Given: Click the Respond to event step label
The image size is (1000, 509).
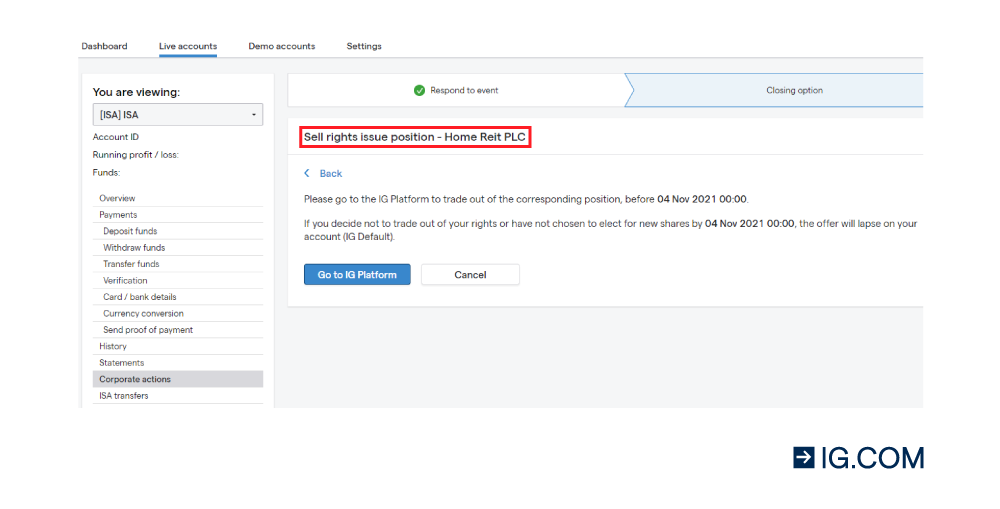Looking at the screenshot, I should [x=464, y=91].
